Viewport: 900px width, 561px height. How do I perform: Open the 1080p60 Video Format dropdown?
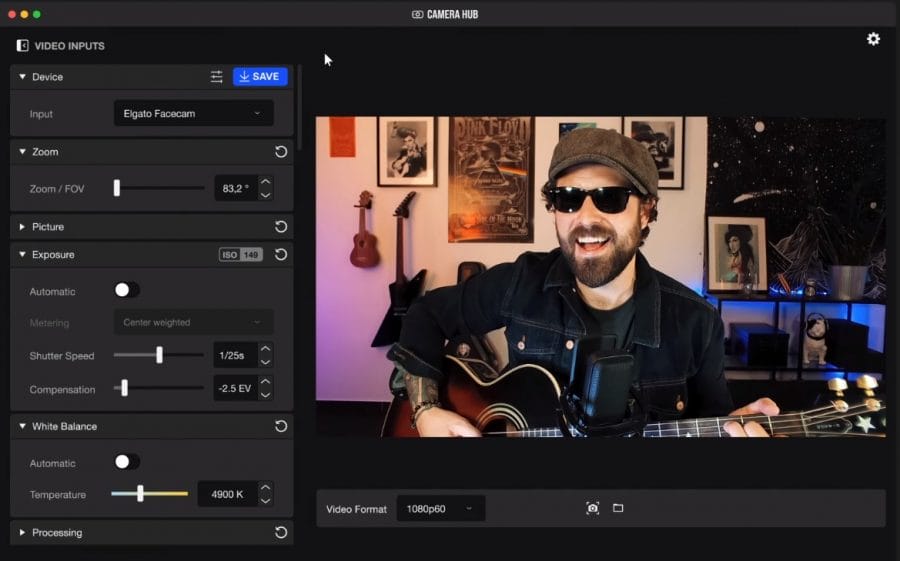coord(440,509)
